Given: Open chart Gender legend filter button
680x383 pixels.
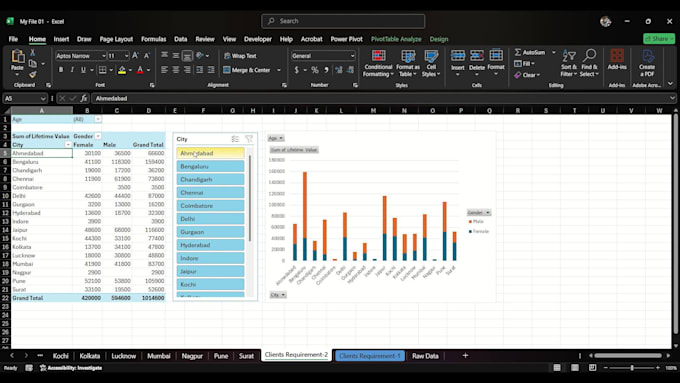Looking at the screenshot, I should click(479, 213).
